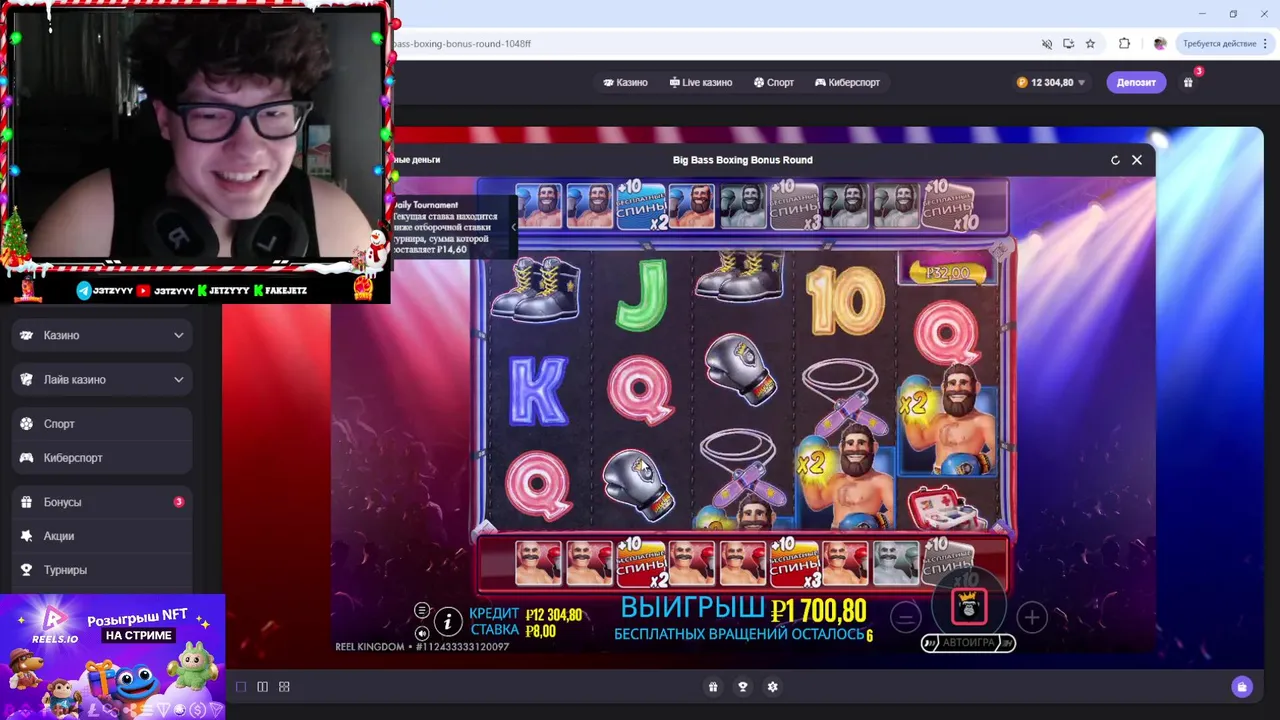Open the gift icon with badge 3

(1188, 82)
